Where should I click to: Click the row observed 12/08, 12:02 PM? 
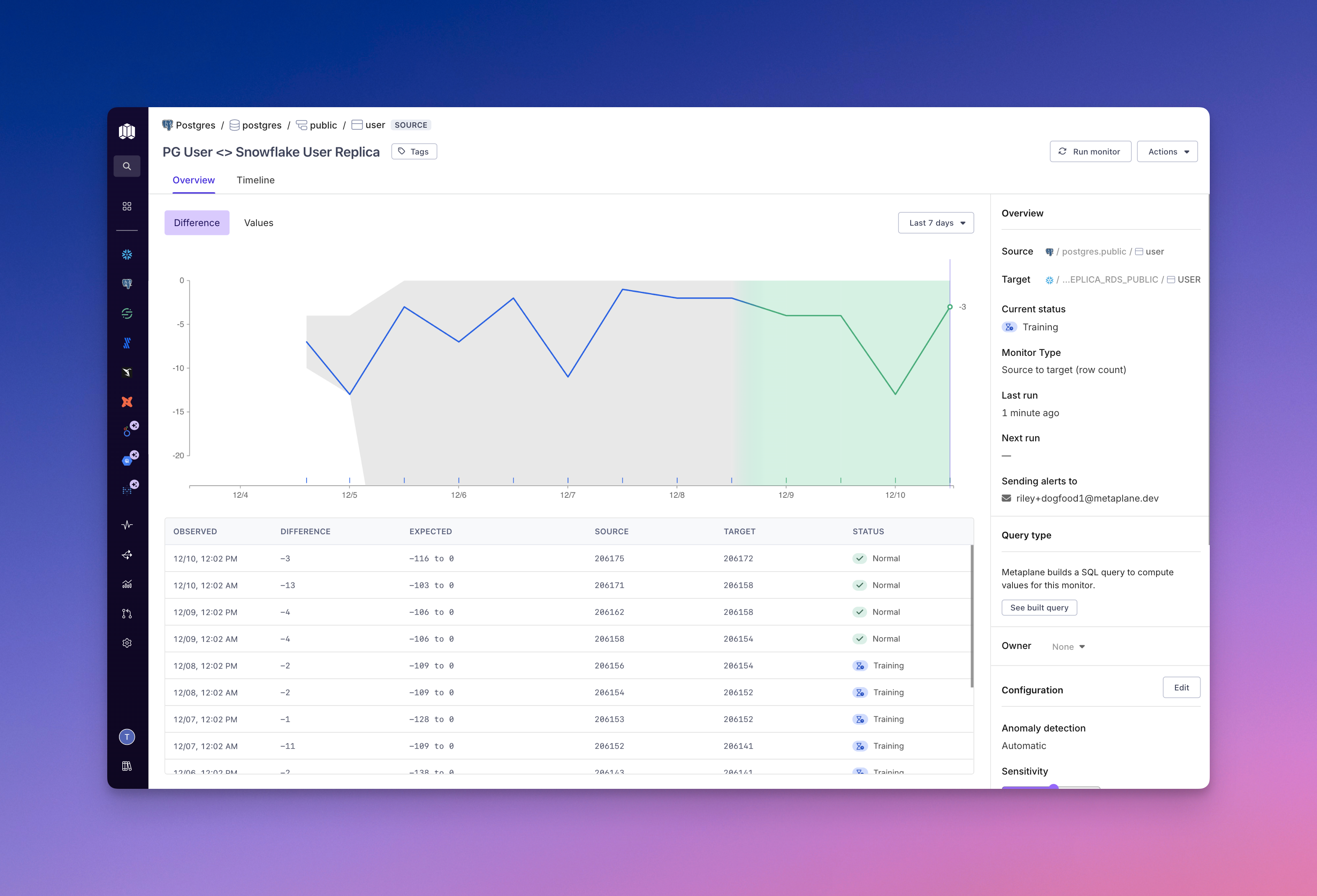pyautogui.click(x=568, y=665)
